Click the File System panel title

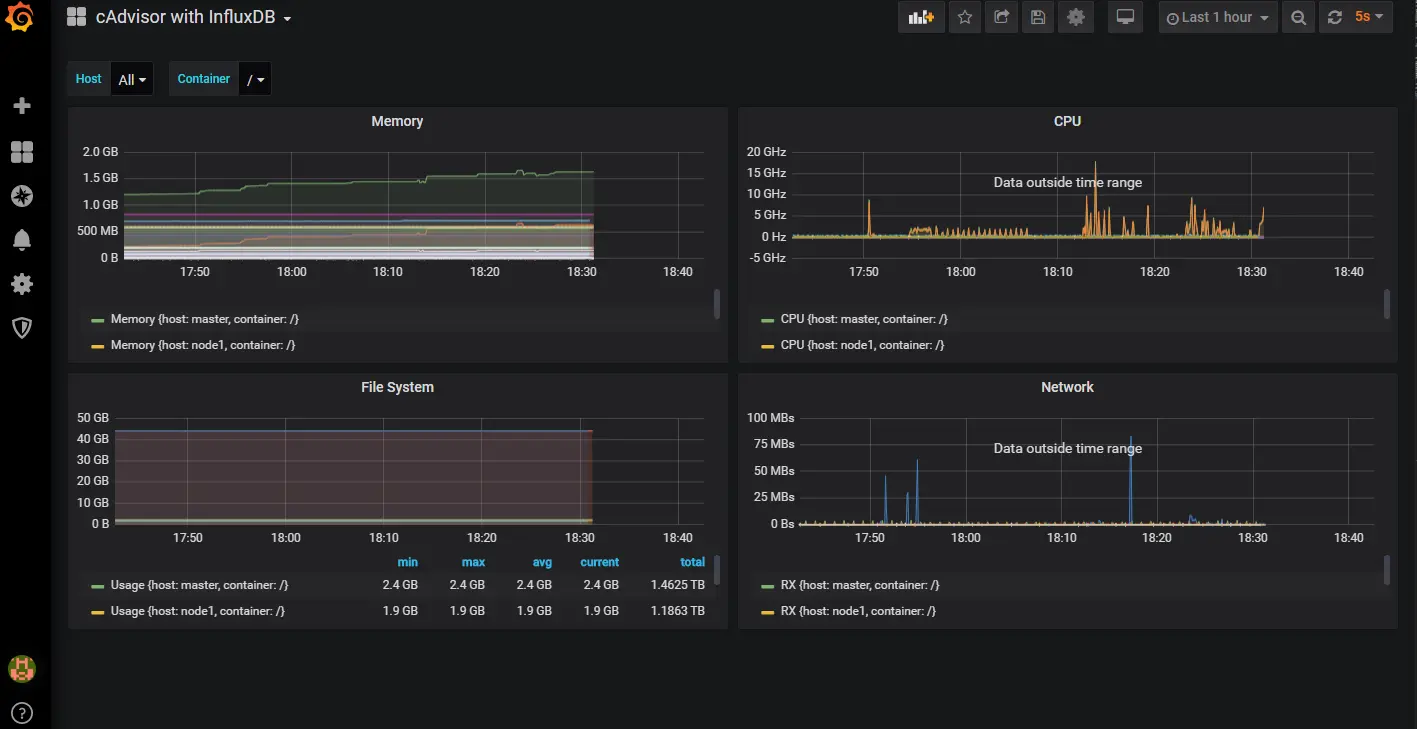pyautogui.click(x=397, y=387)
